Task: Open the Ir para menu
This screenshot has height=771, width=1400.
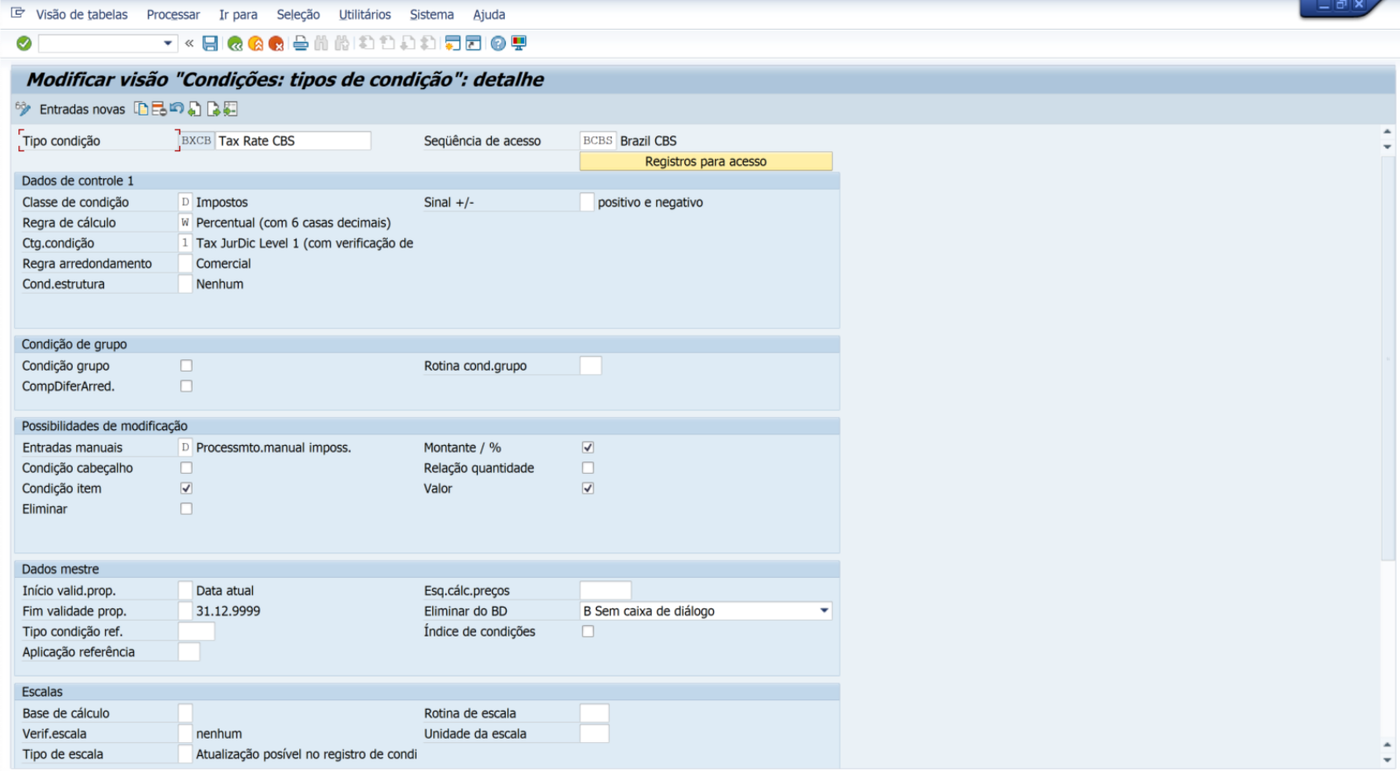Action: point(238,15)
